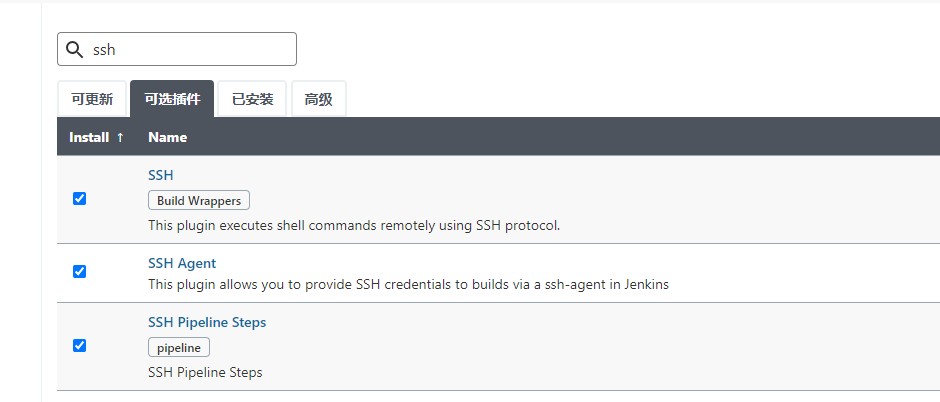Deselect the SSH Pipeline Steps checkbox
The image size is (940, 402).
point(80,345)
